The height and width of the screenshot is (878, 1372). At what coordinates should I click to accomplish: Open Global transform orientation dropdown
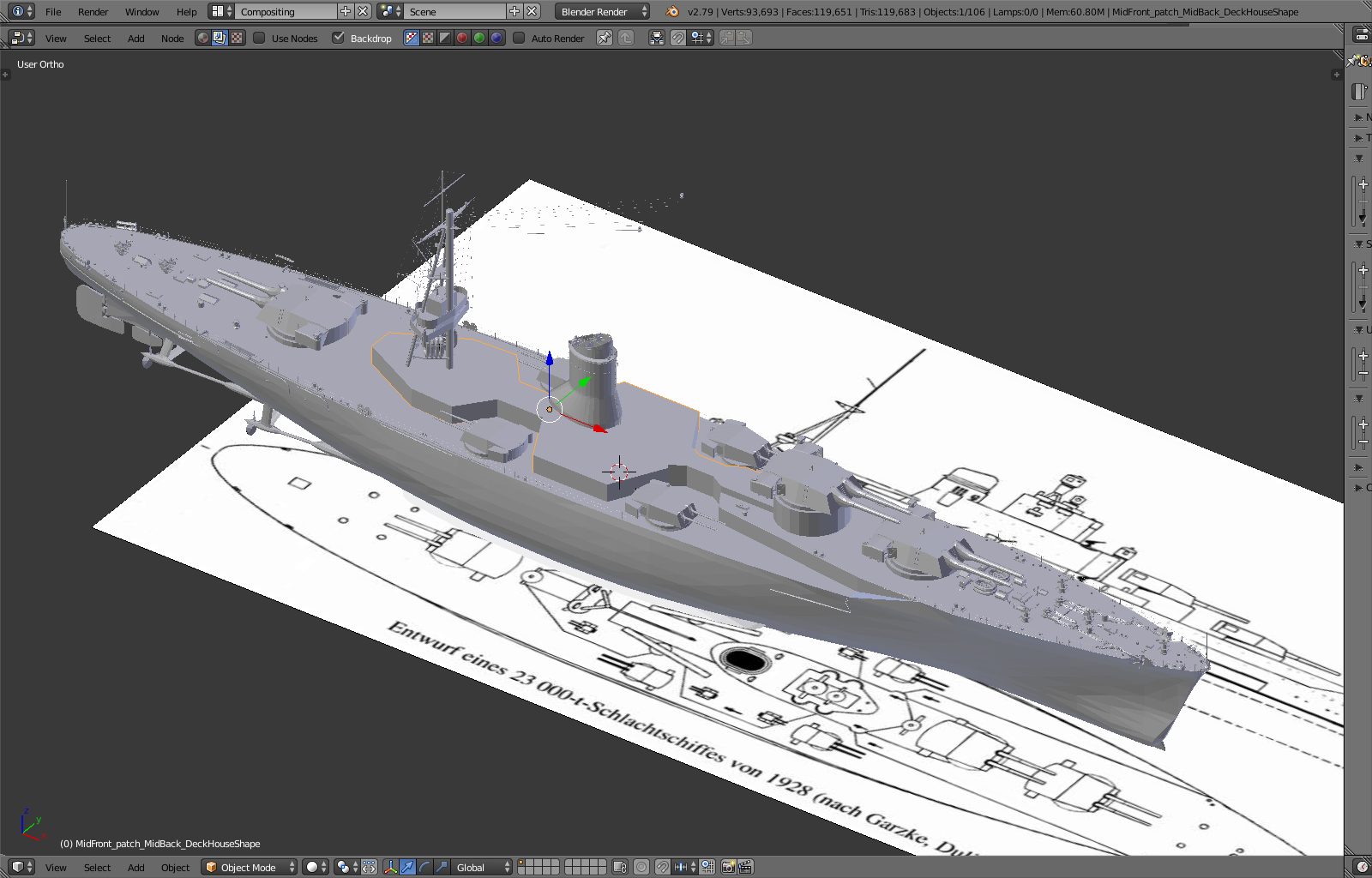coord(483,867)
